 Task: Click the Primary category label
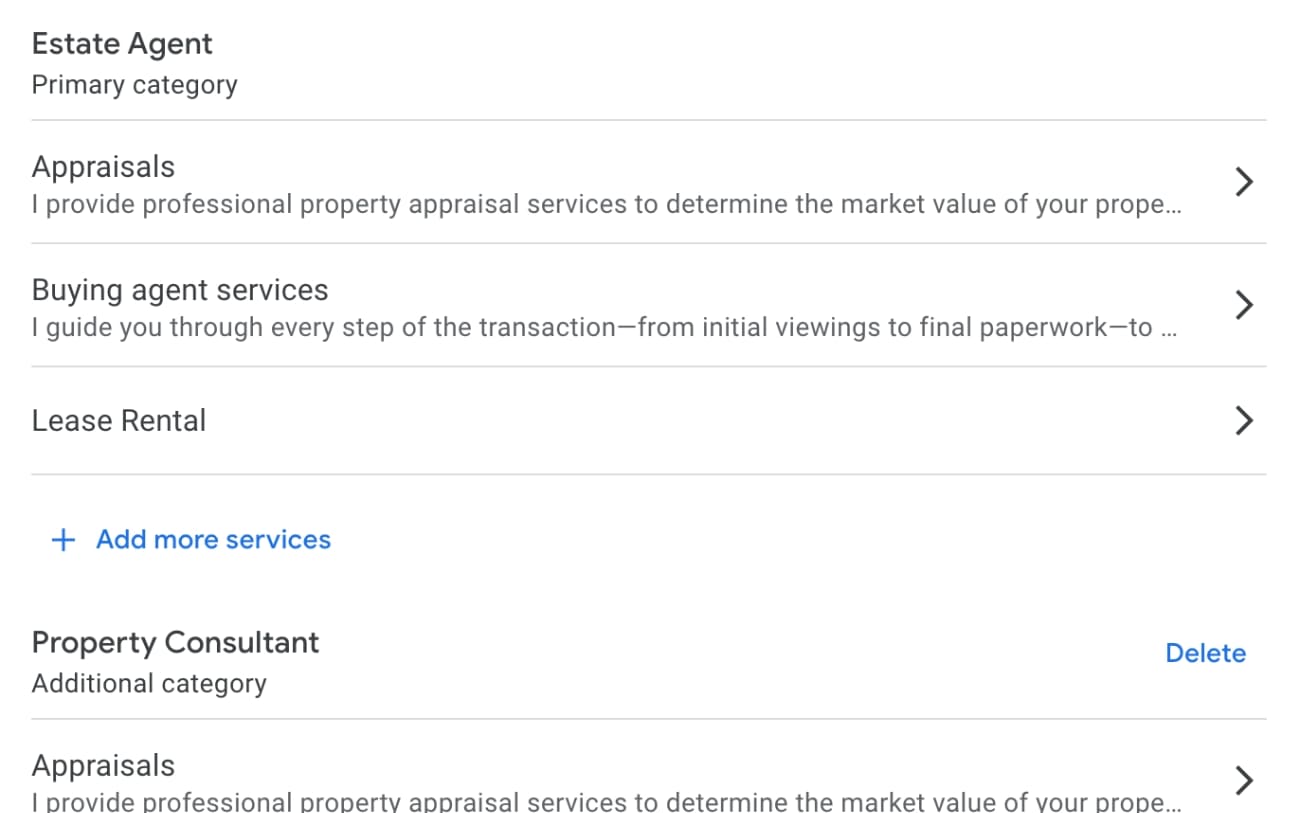point(134,85)
